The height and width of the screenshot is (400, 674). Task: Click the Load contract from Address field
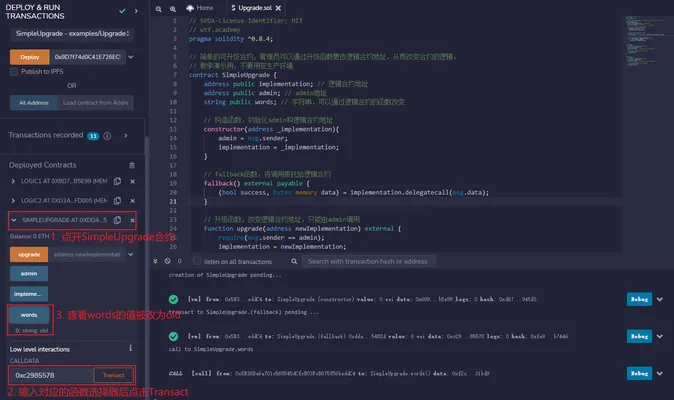point(95,103)
